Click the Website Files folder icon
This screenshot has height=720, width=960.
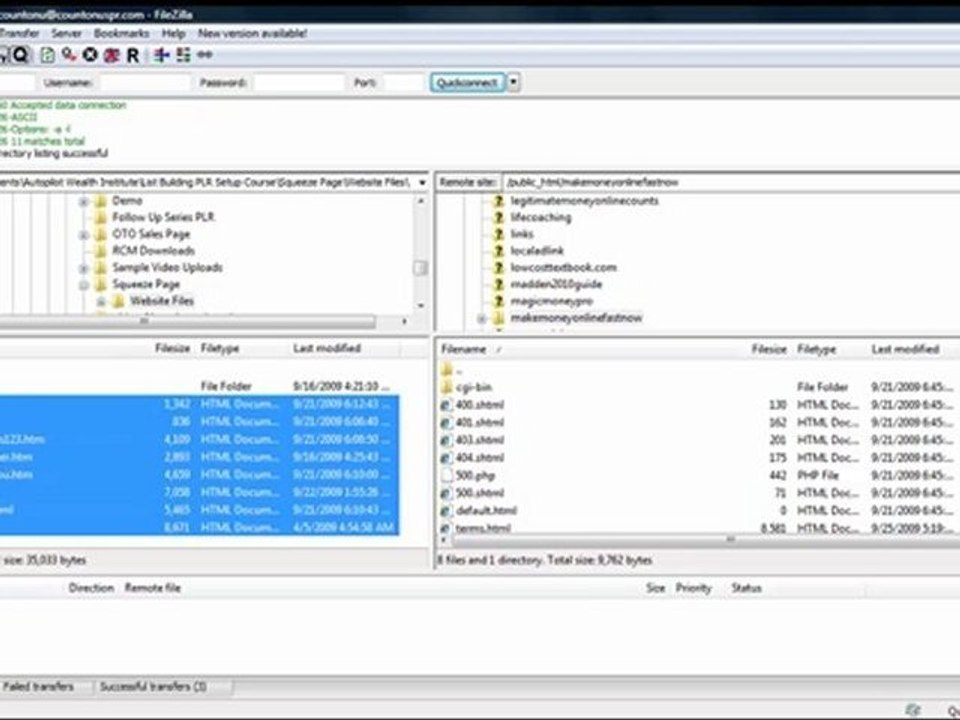[118, 301]
